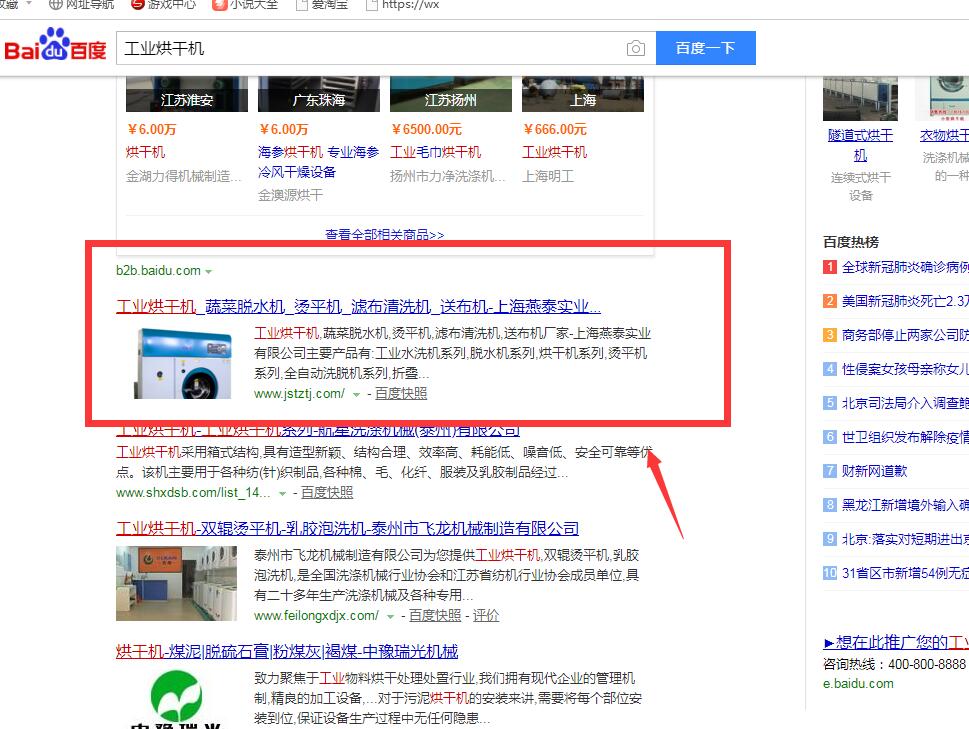Click the 隧道式烘干机 sidebar image

click(x=860, y=98)
